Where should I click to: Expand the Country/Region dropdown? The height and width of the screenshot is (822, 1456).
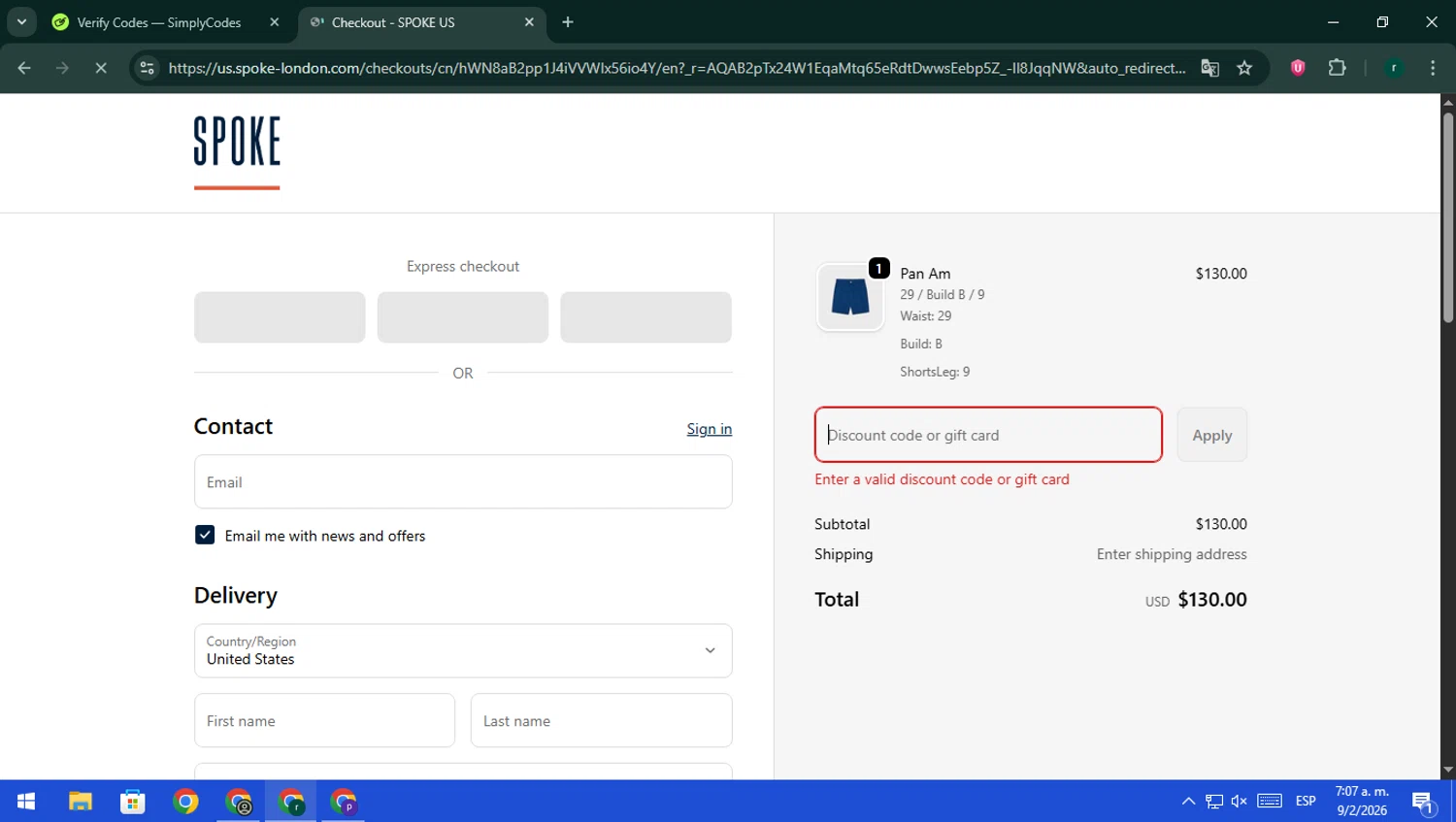pyautogui.click(x=463, y=651)
